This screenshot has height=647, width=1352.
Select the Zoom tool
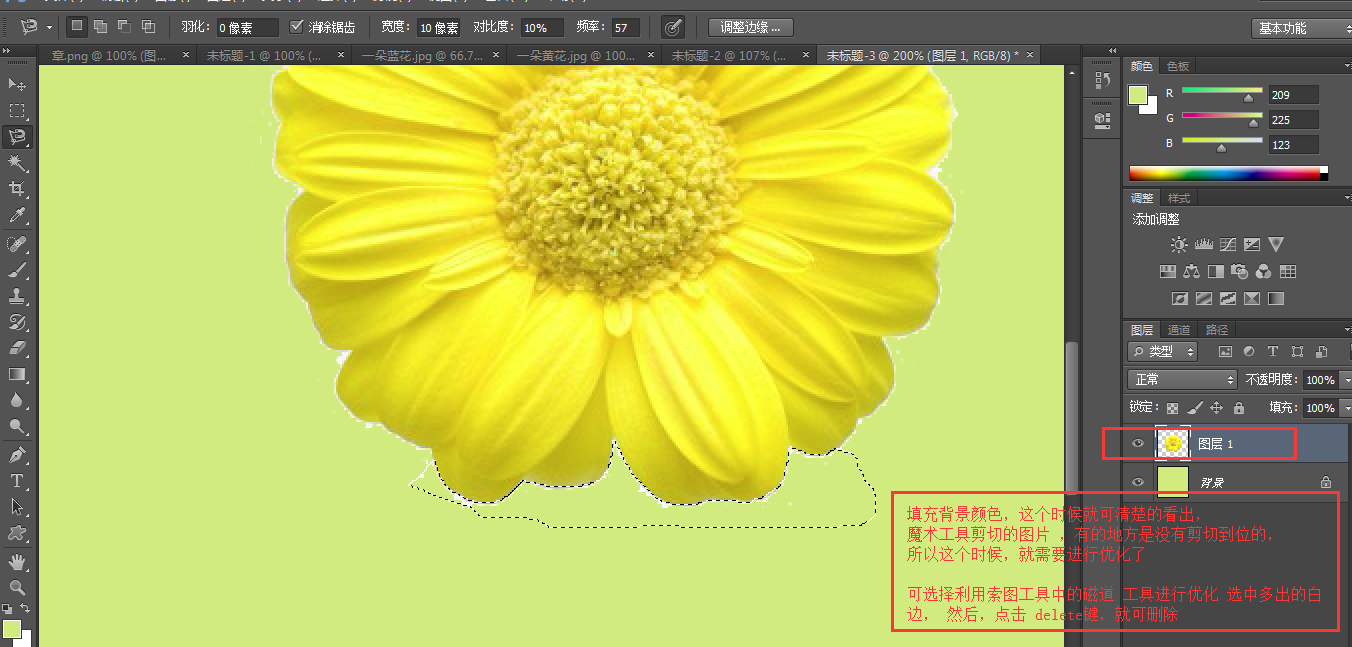tap(17, 587)
